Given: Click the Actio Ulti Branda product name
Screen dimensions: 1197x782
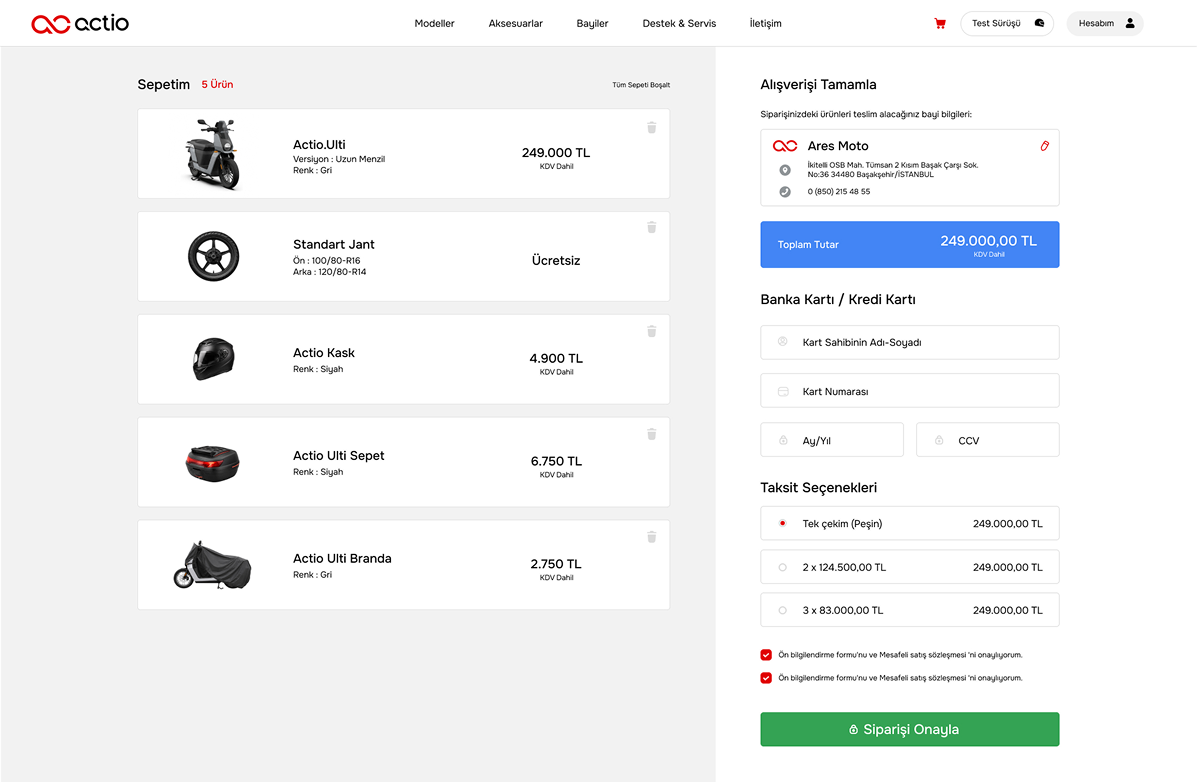Looking at the screenshot, I should pyautogui.click(x=342, y=558).
